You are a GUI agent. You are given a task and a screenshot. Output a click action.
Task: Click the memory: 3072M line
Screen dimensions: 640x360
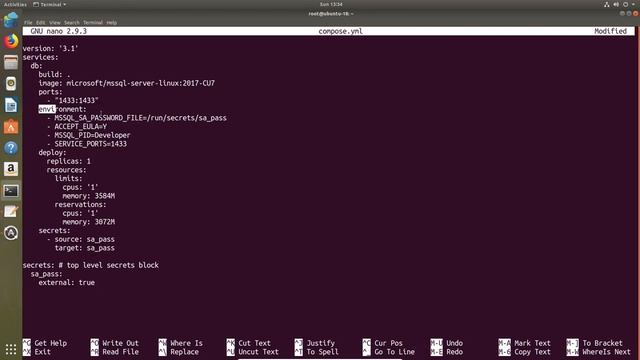(x=89, y=222)
